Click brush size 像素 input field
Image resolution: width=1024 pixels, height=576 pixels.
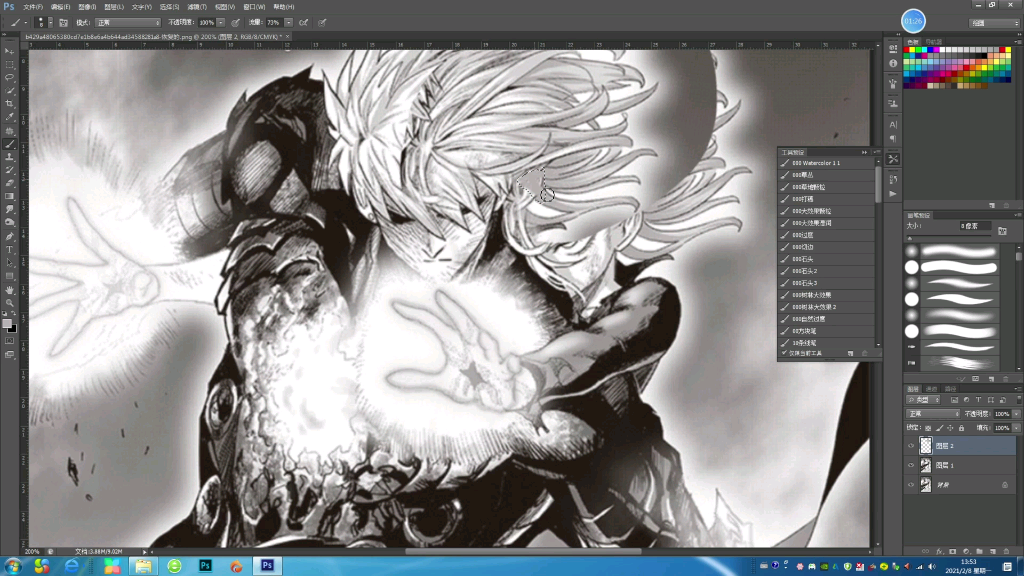[975, 226]
